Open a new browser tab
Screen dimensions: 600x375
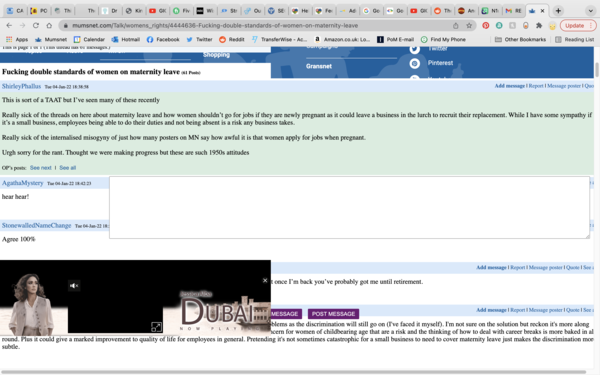pos(558,11)
